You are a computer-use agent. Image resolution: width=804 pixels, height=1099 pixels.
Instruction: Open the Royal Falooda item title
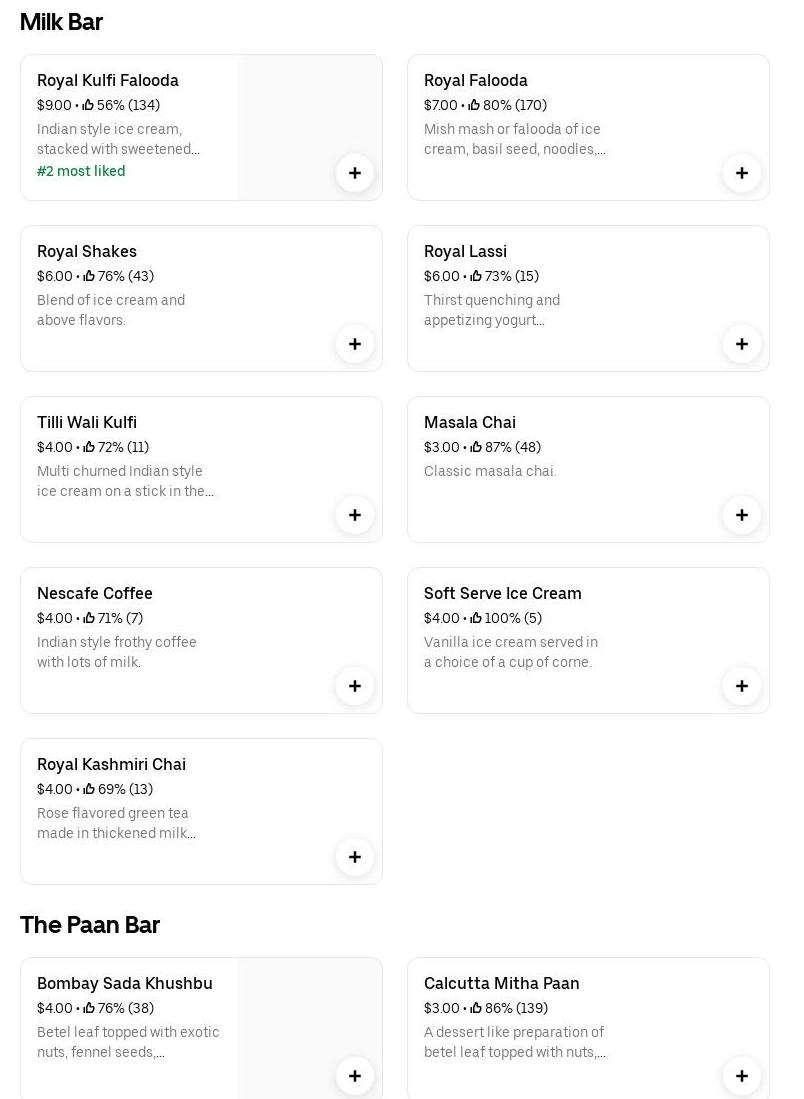point(476,81)
